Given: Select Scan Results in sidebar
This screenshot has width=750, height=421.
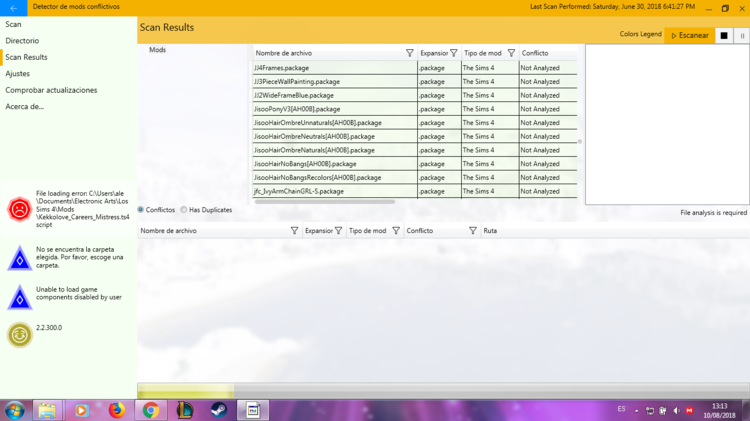Looking at the screenshot, I should (x=26, y=57).
